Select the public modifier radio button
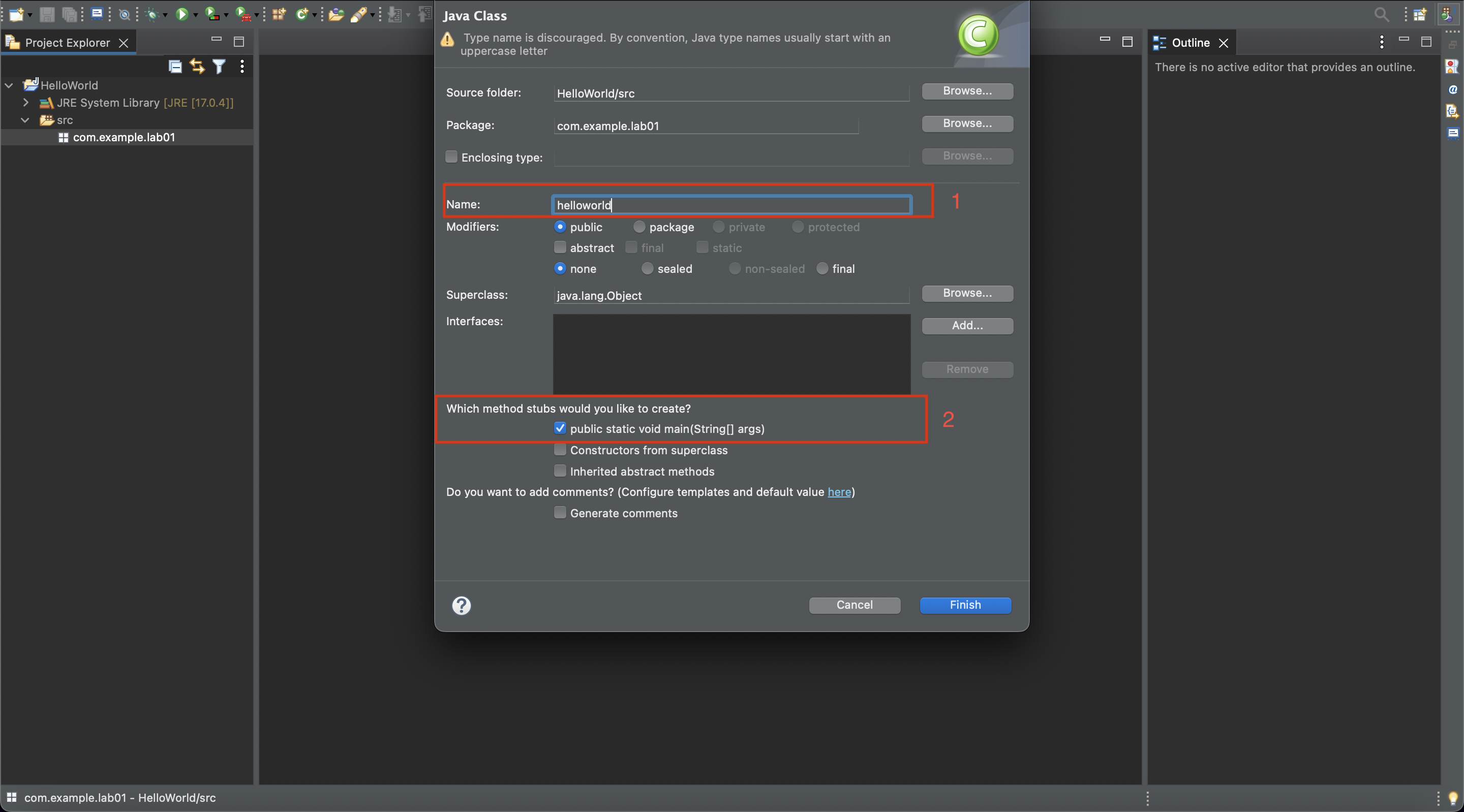The image size is (1464, 812). pos(560,226)
